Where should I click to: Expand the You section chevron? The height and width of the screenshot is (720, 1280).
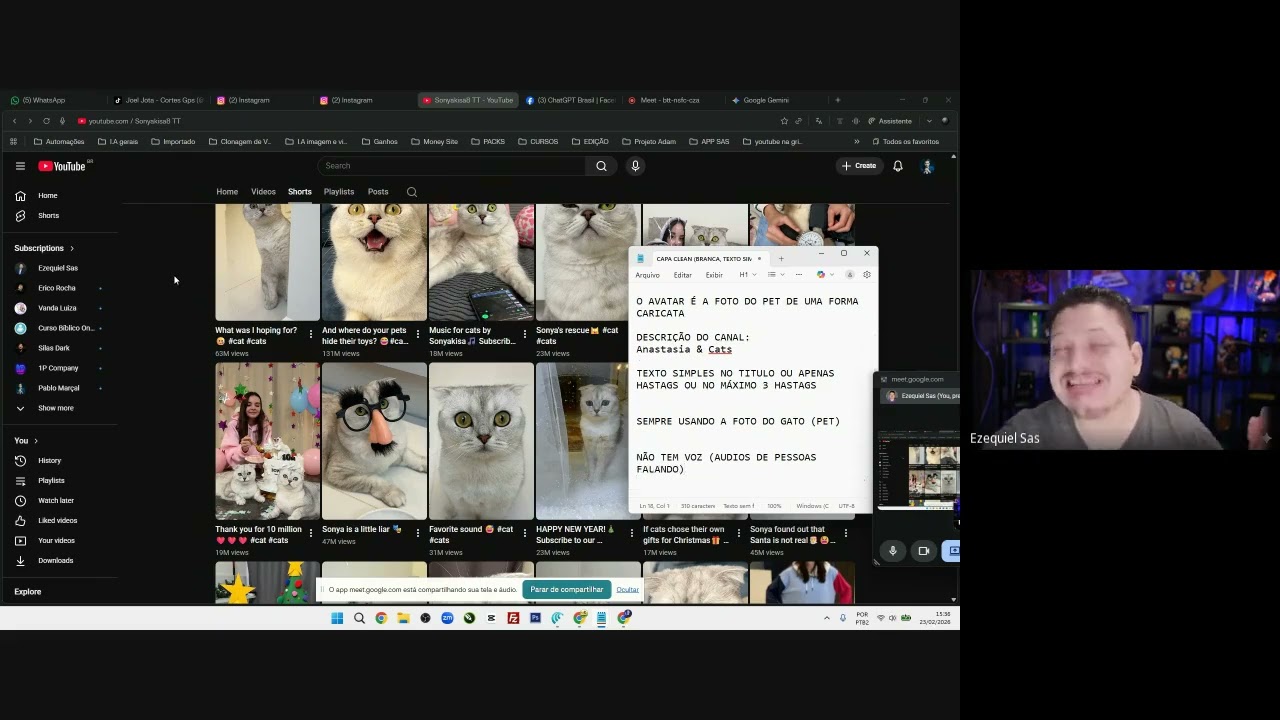pyautogui.click(x=36, y=441)
